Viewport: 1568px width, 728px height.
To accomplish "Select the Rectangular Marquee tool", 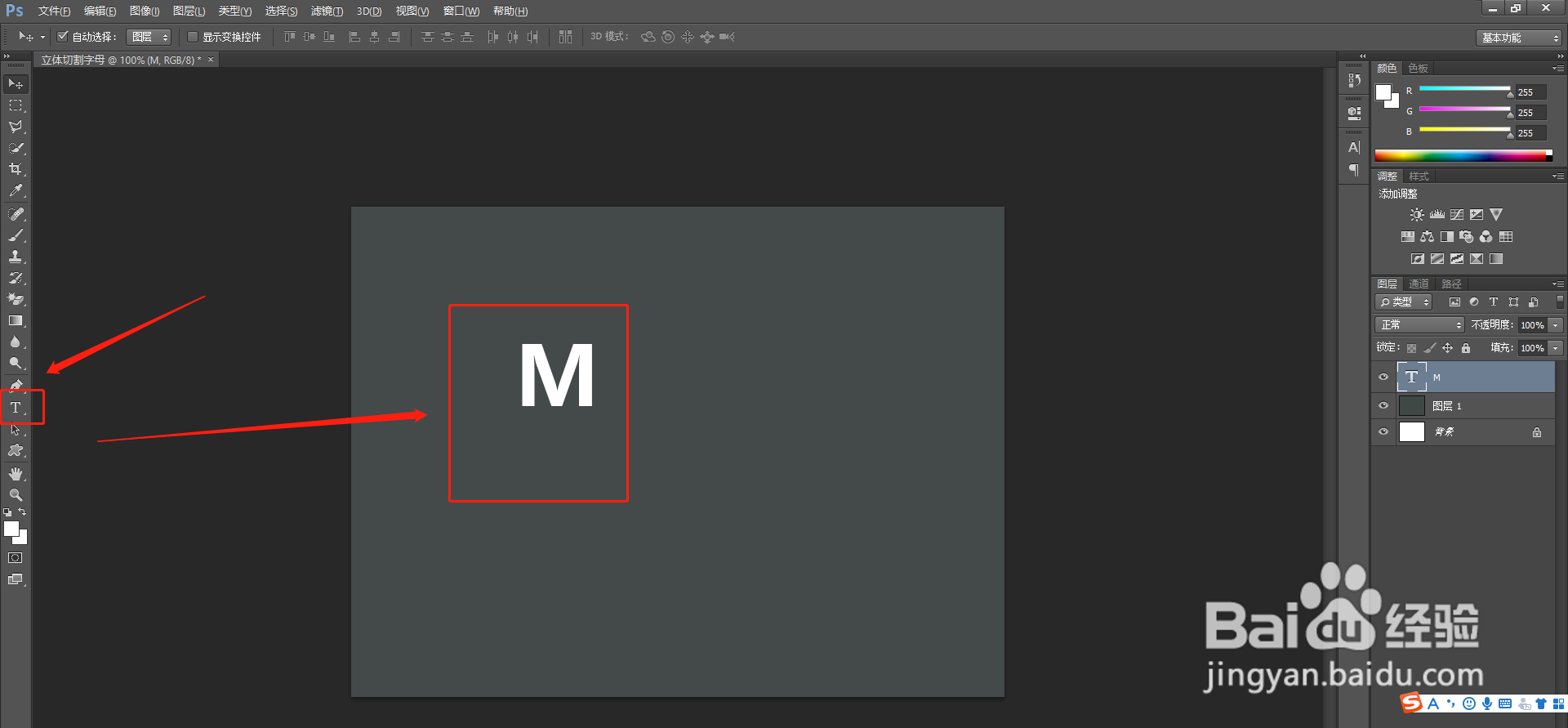I will point(16,105).
